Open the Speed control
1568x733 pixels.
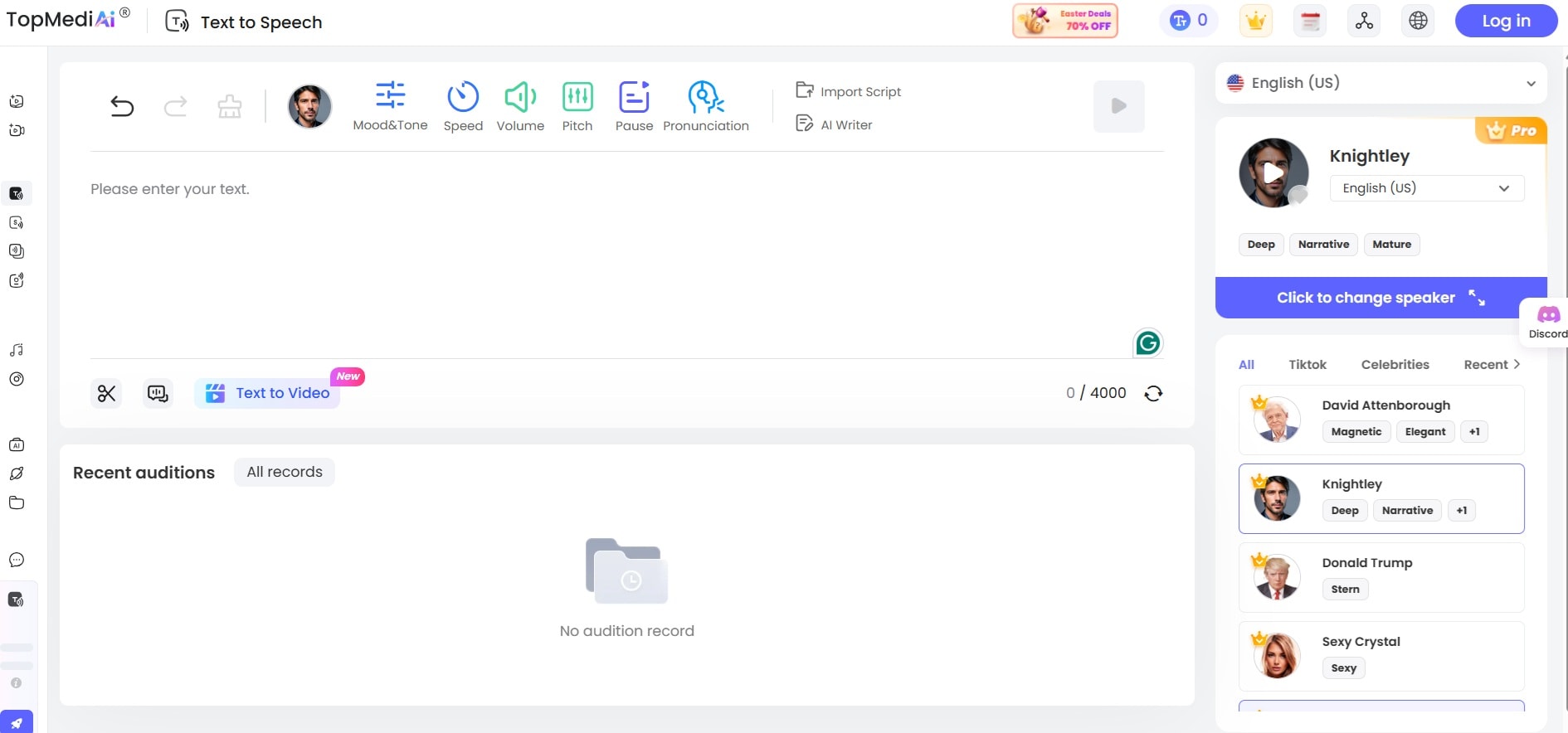(x=463, y=106)
